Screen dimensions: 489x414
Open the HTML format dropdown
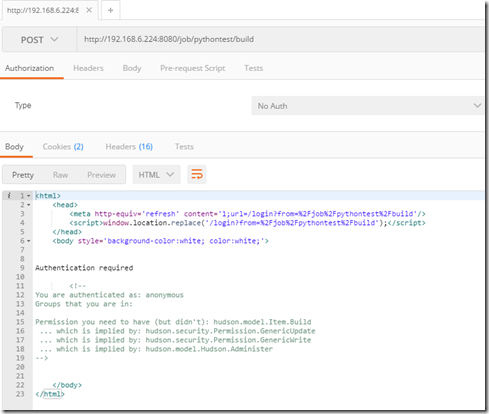coord(156,174)
